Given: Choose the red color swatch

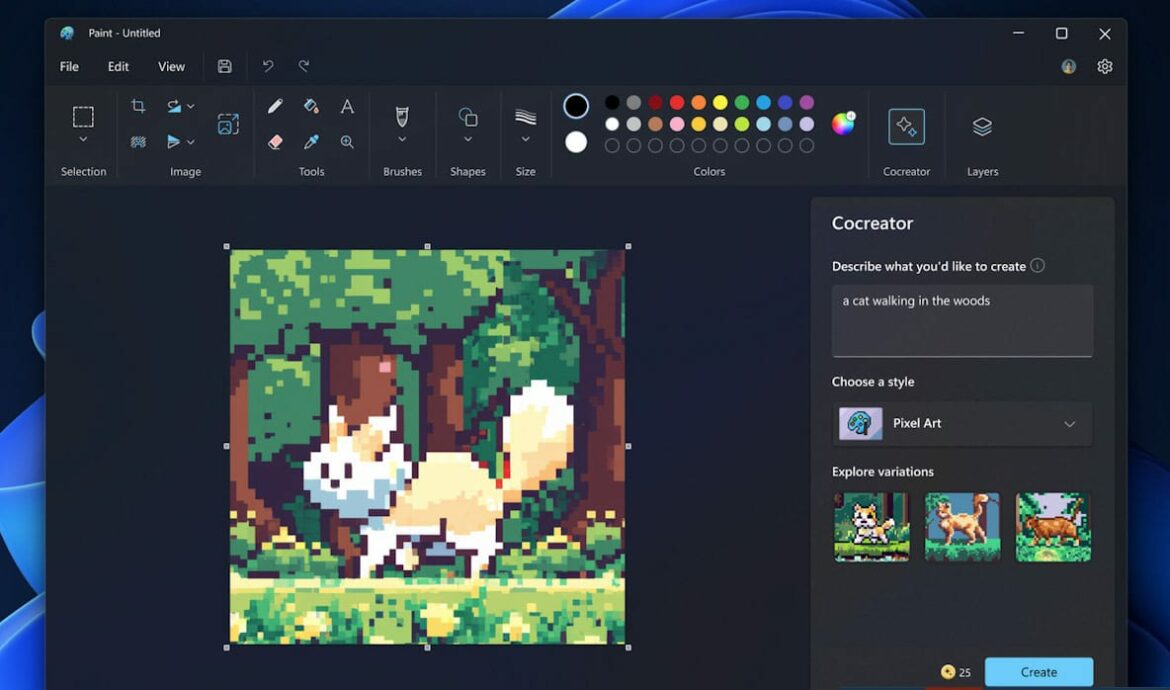Looking at the screenshot, I should pyautogui.click(x=677, y=102).
